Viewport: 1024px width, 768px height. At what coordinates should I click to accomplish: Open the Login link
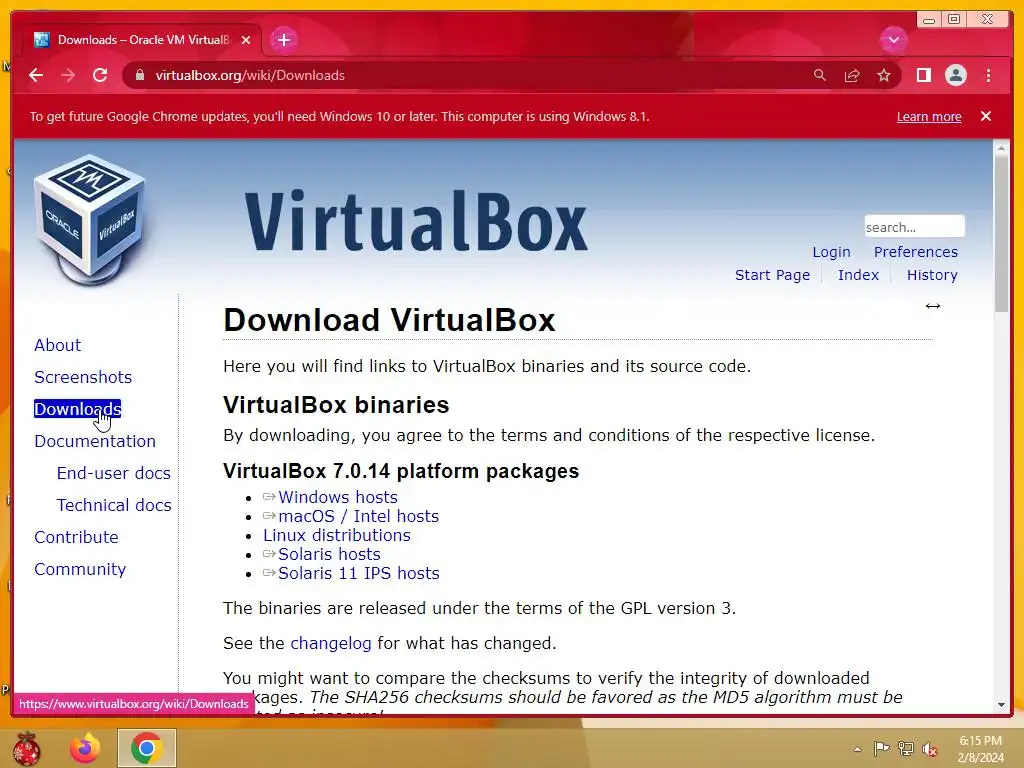click(831, 252)
